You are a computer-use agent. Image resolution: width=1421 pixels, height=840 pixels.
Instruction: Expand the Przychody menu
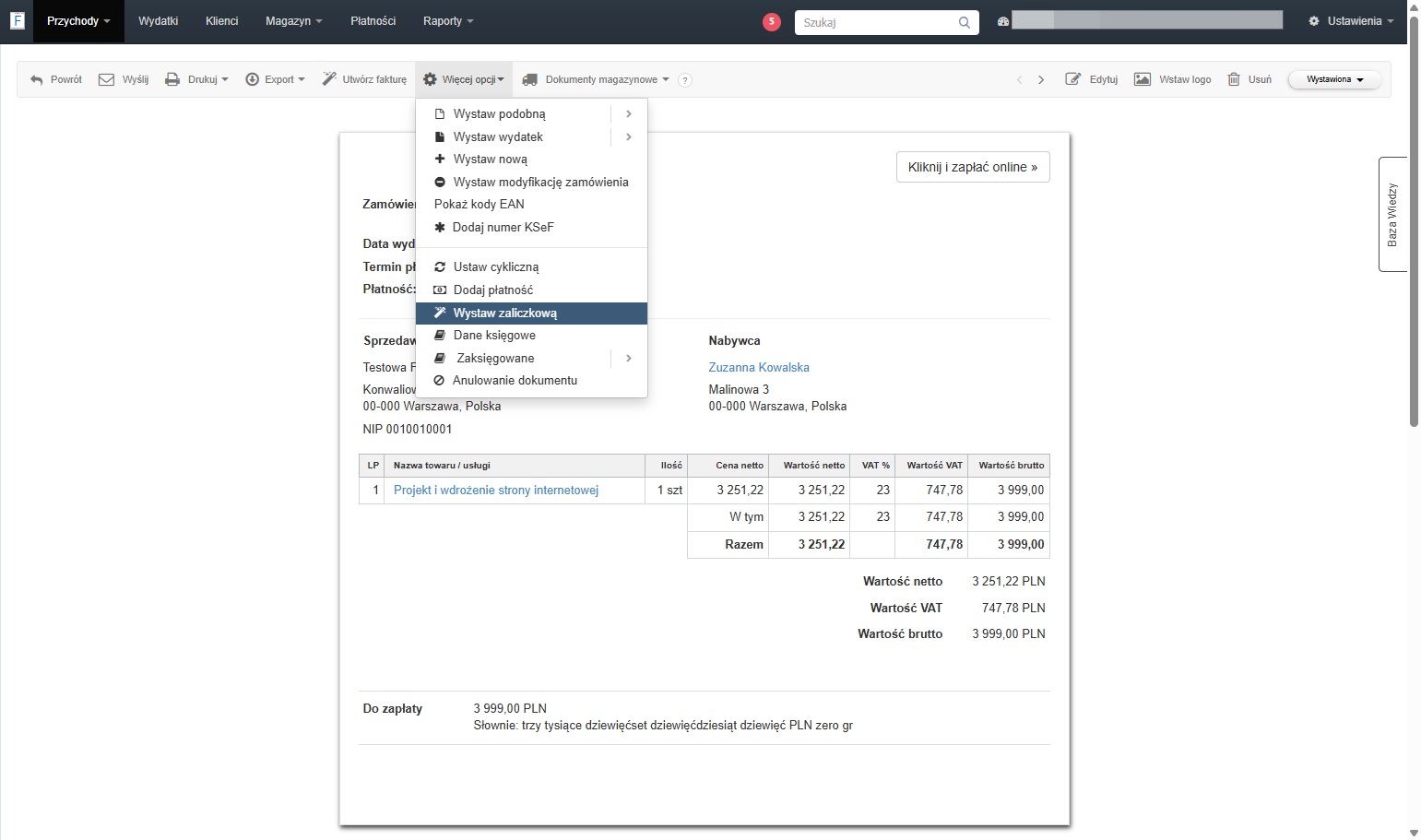click(78, 21)
